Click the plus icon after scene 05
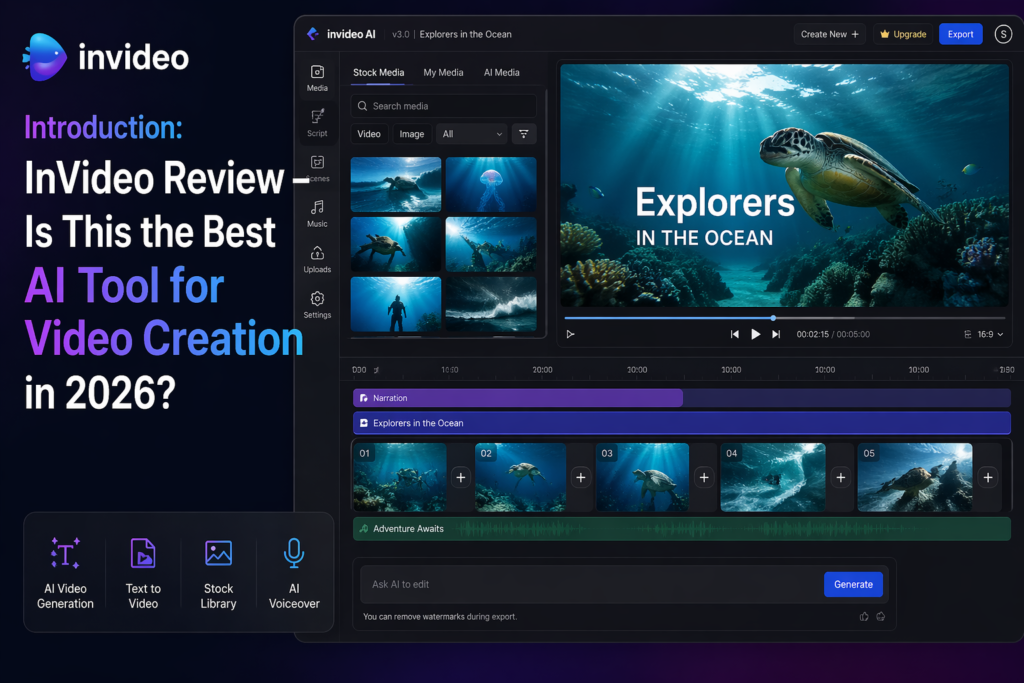This screenshot has width=1024, height=683. tap(988, 477)
